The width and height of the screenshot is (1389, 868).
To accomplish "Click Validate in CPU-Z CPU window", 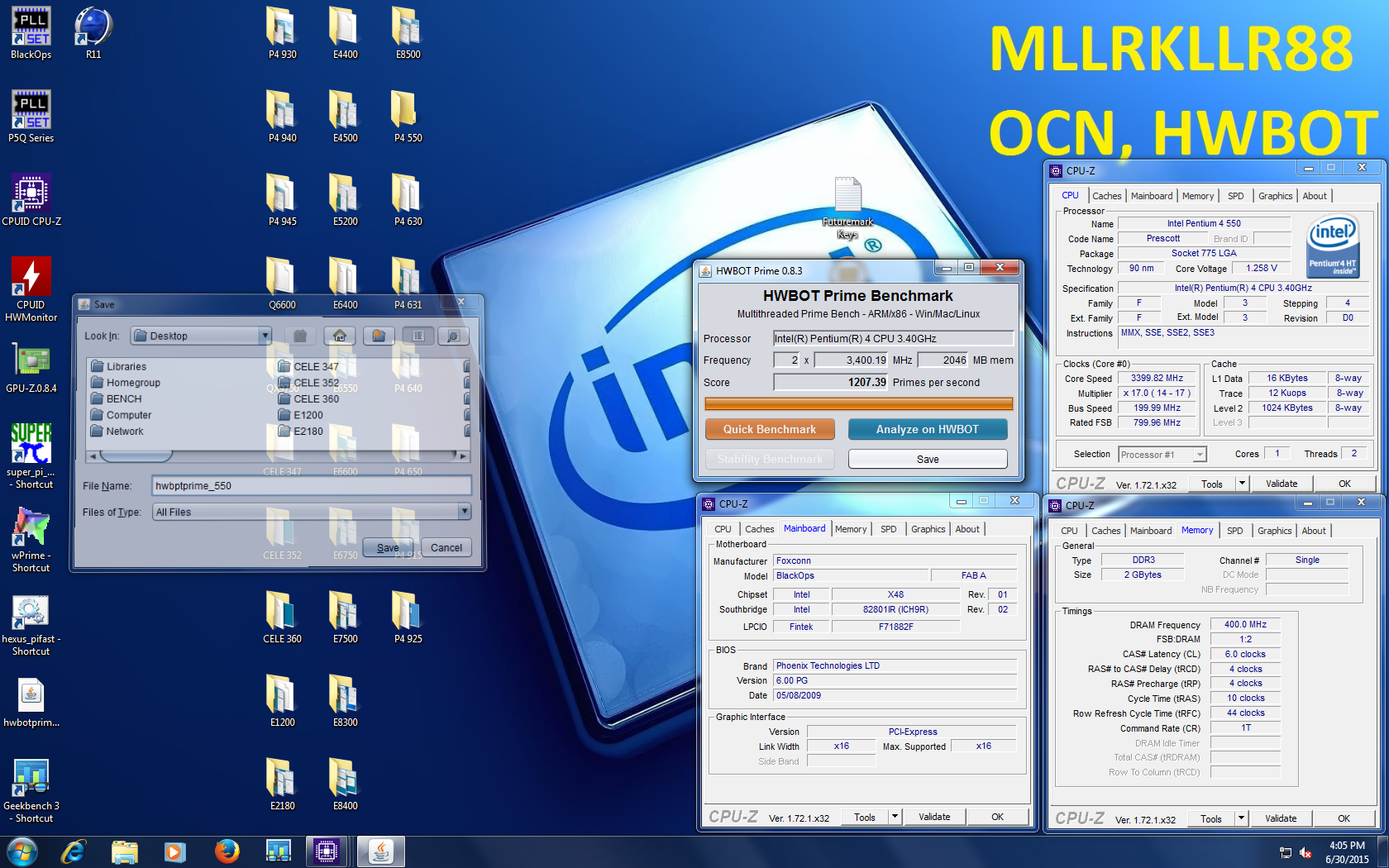I will [x=1282, y=484].
